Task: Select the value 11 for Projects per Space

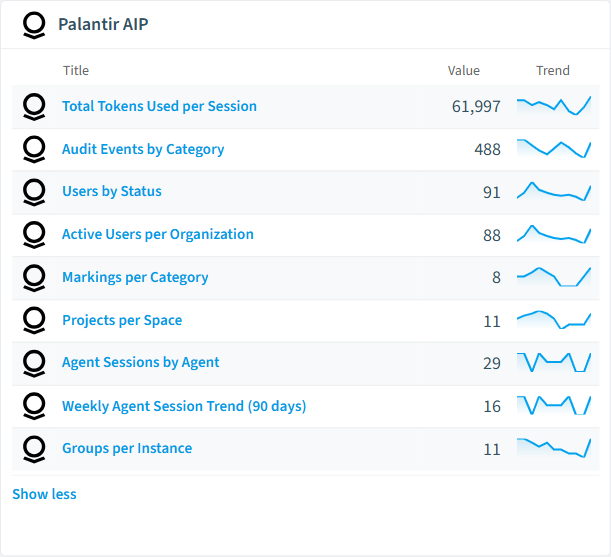Action: click(x=492, y=321)
